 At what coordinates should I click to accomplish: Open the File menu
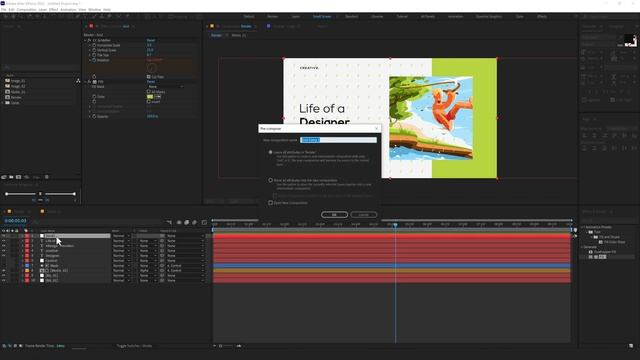[x=4, y=9]
